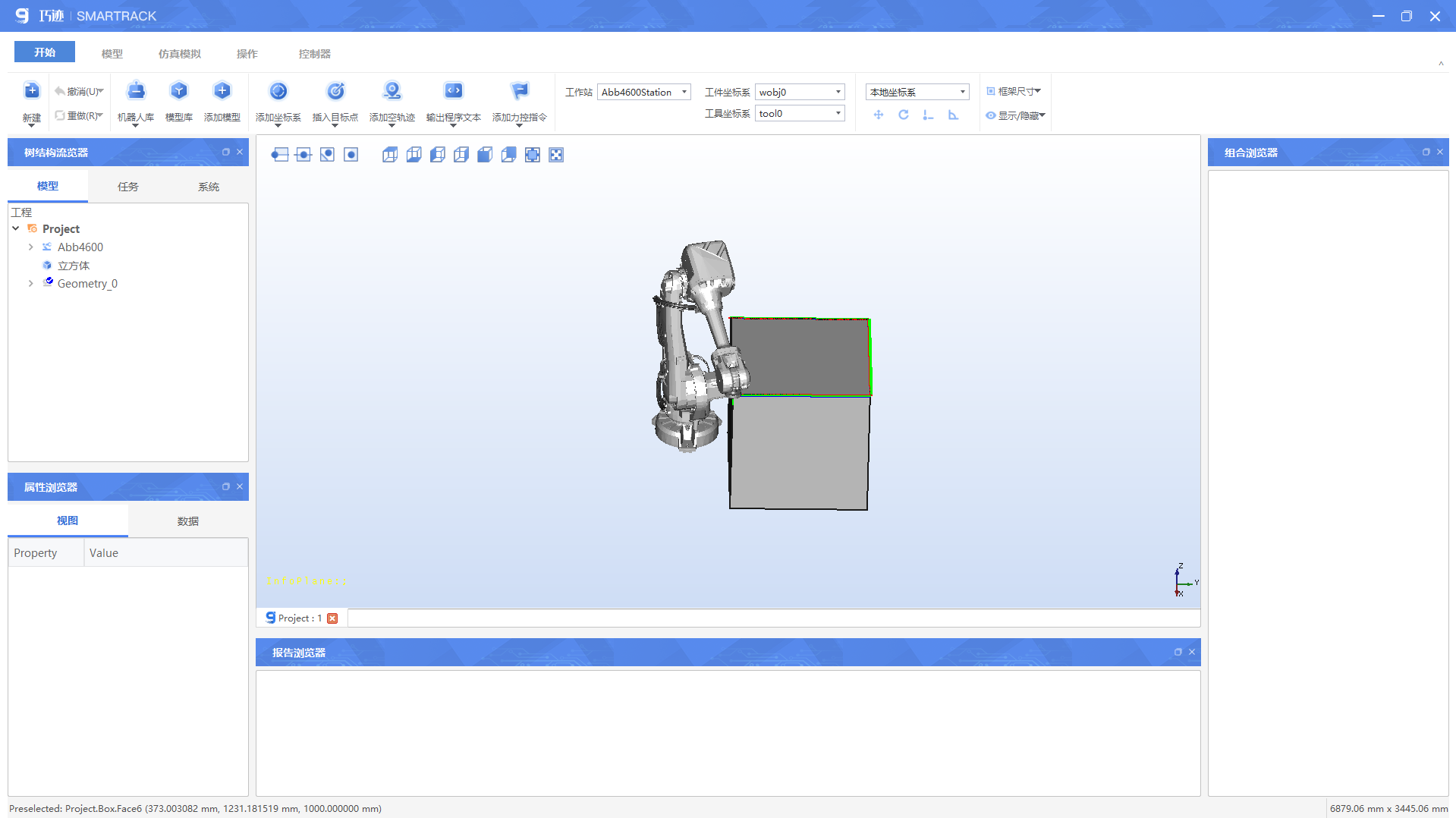Screen dimensions: 1456x818
Task: Switch to the 模型 ribbon tab
Action: pyautogui.click(x=112, y=54)
